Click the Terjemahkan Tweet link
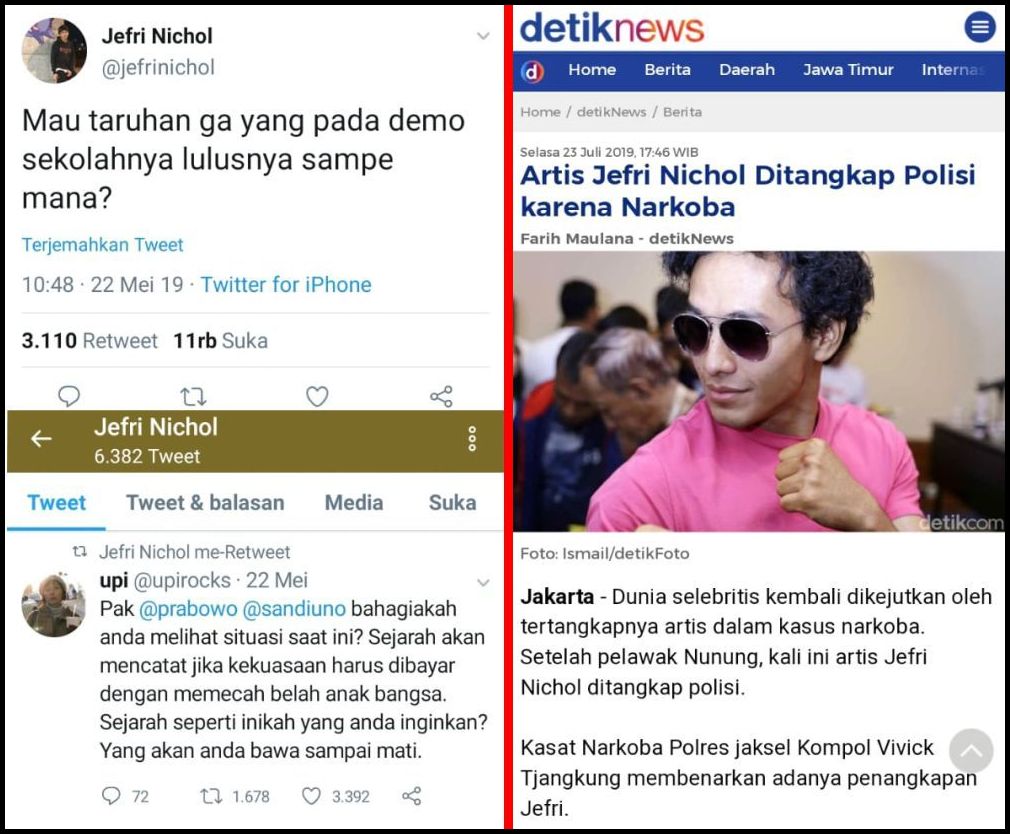Screen dimensions: 1010x834 [102, 245]
